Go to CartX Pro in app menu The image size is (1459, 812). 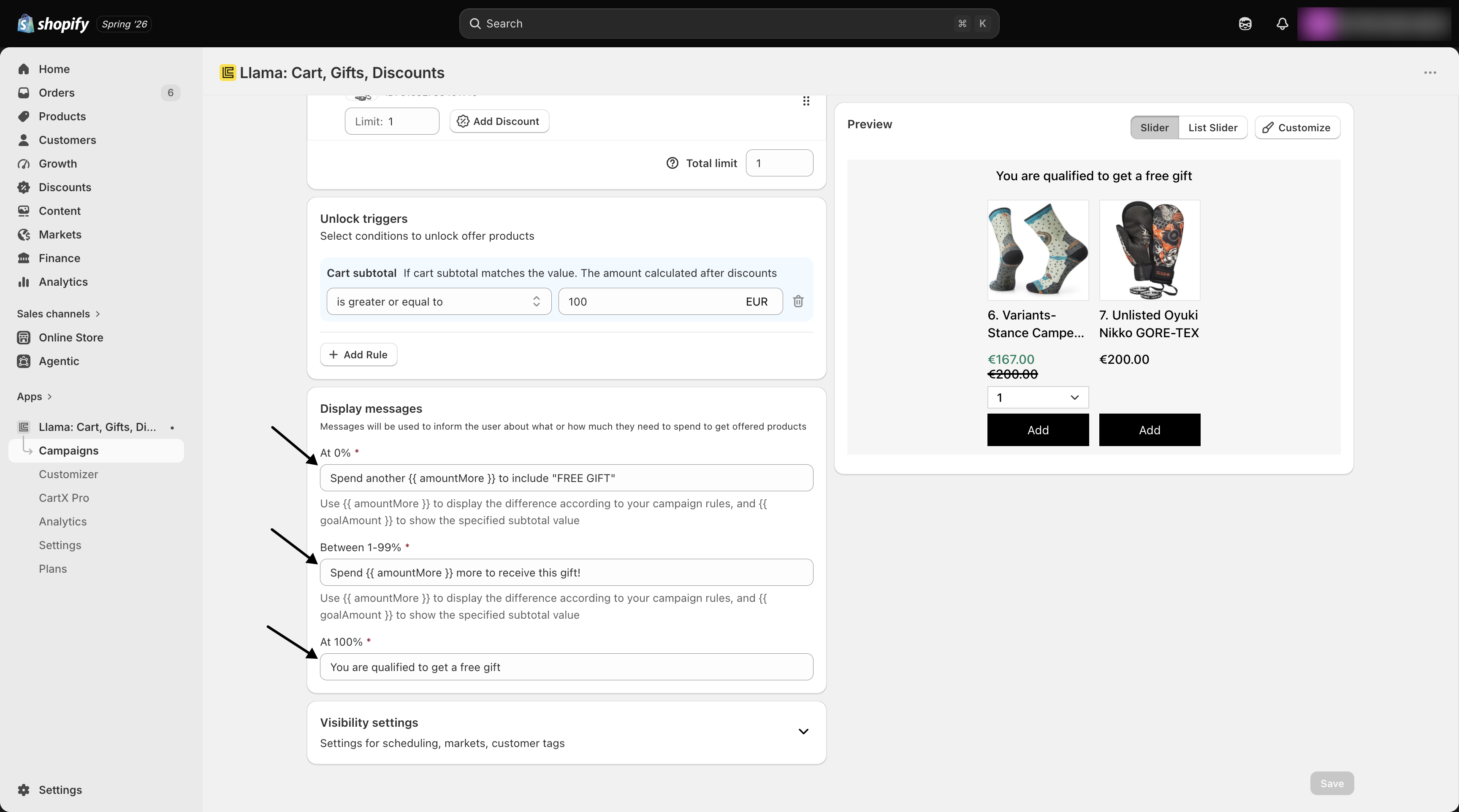64,498
